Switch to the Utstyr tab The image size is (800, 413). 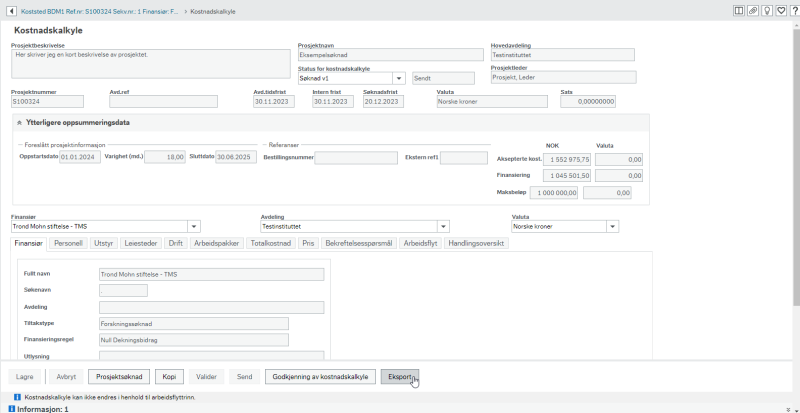click(x=105, y=244)
